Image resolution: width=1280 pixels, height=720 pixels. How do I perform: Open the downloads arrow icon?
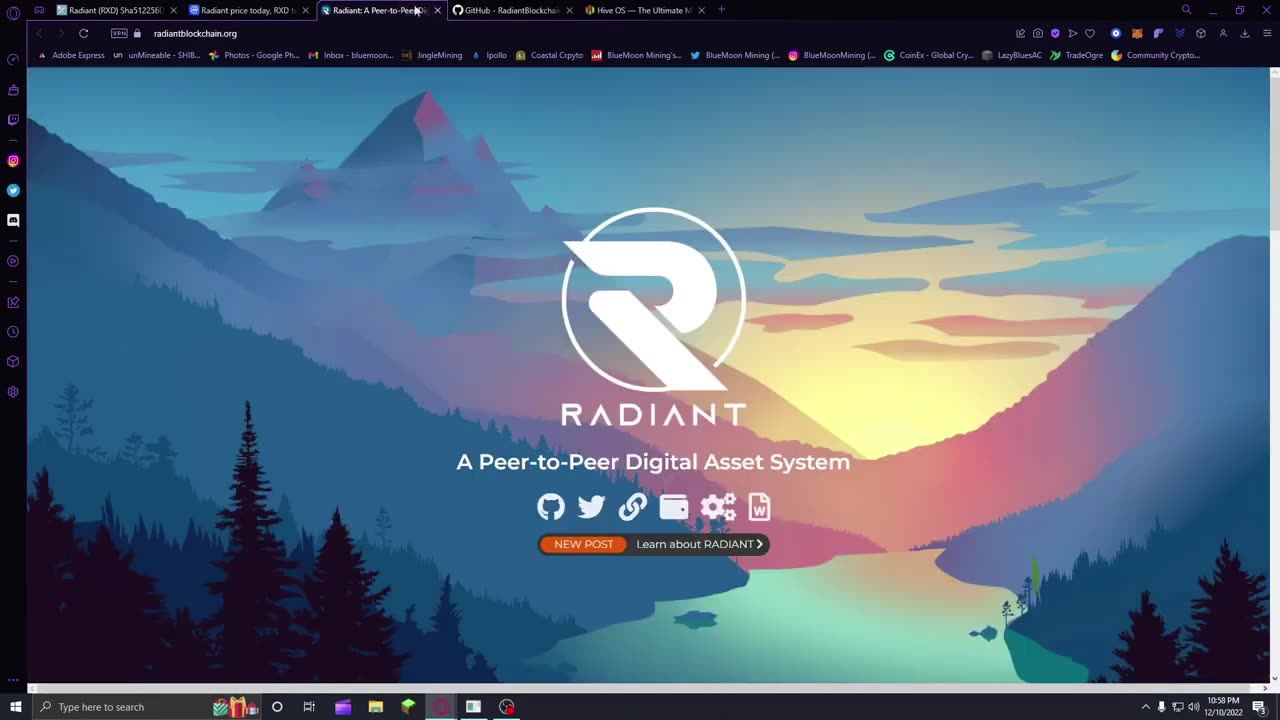pyautogui.click(x=1245, y=33)
